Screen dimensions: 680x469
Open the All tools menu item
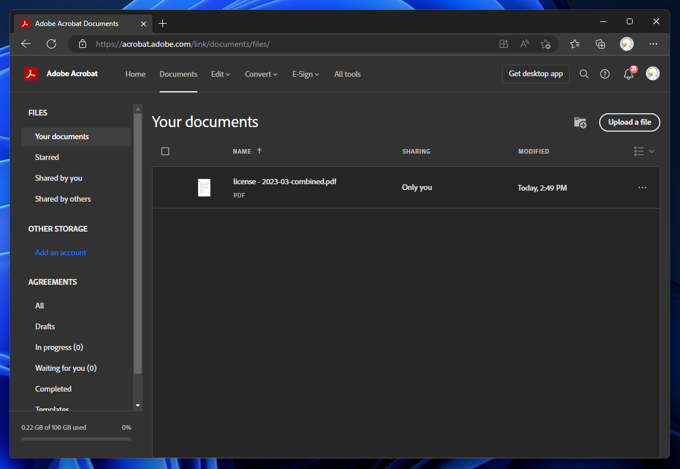point(347,74)
